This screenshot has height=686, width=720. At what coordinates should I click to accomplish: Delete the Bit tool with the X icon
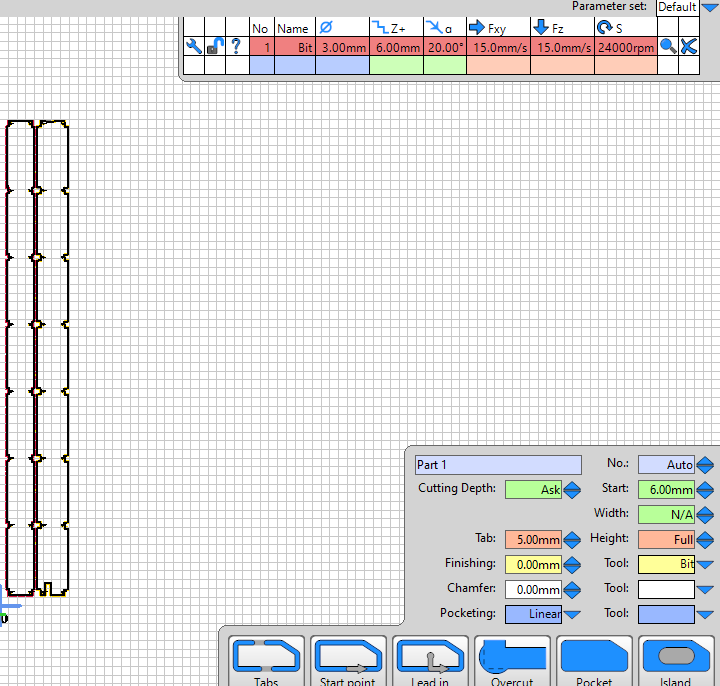[x=689, y=46]
